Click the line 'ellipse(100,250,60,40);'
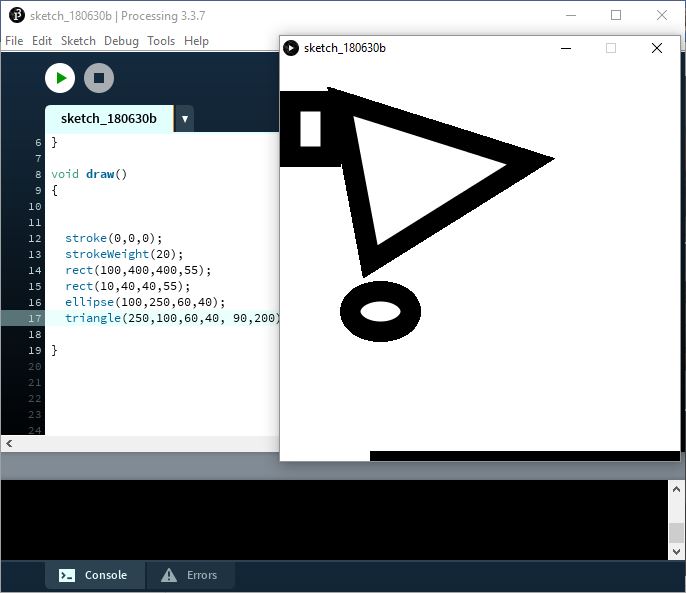Screen dimensions: 686x593 click(145, 302)
